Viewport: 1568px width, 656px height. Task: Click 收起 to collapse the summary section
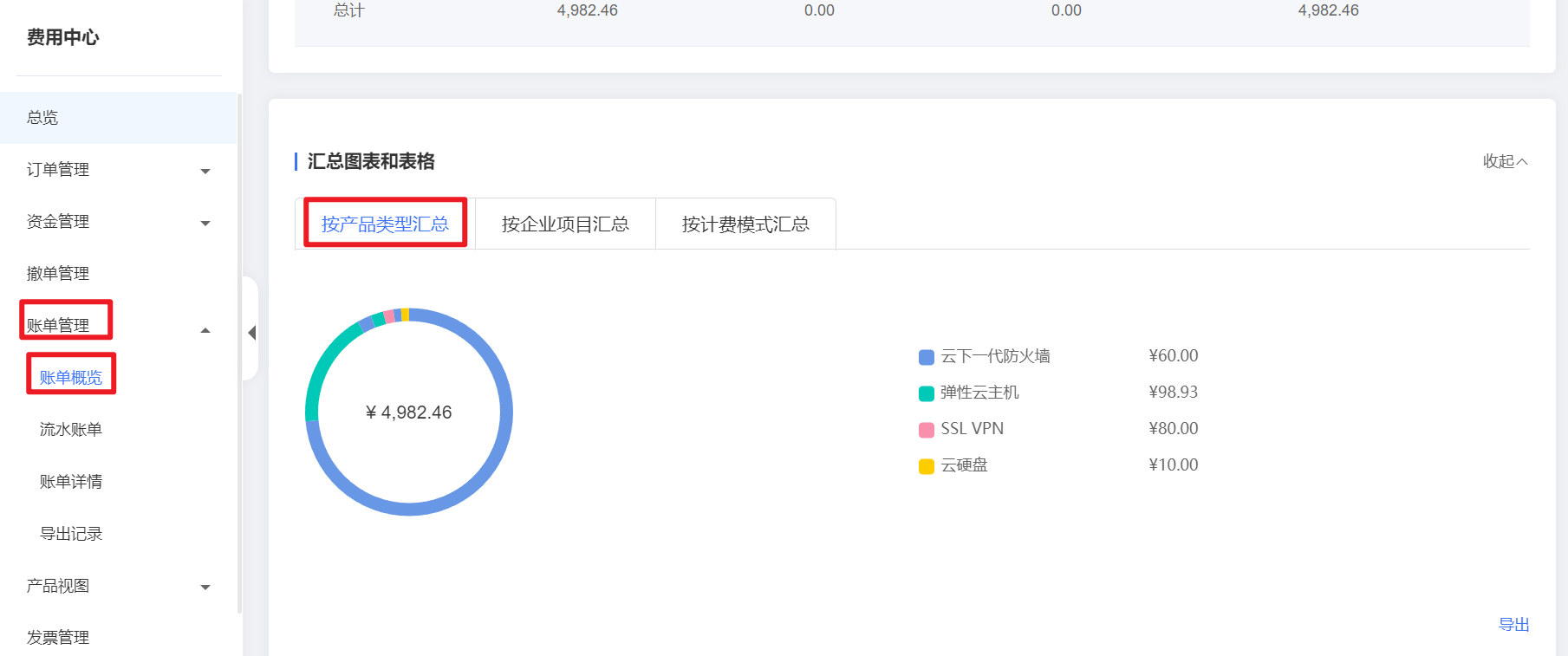point(1504,161)
